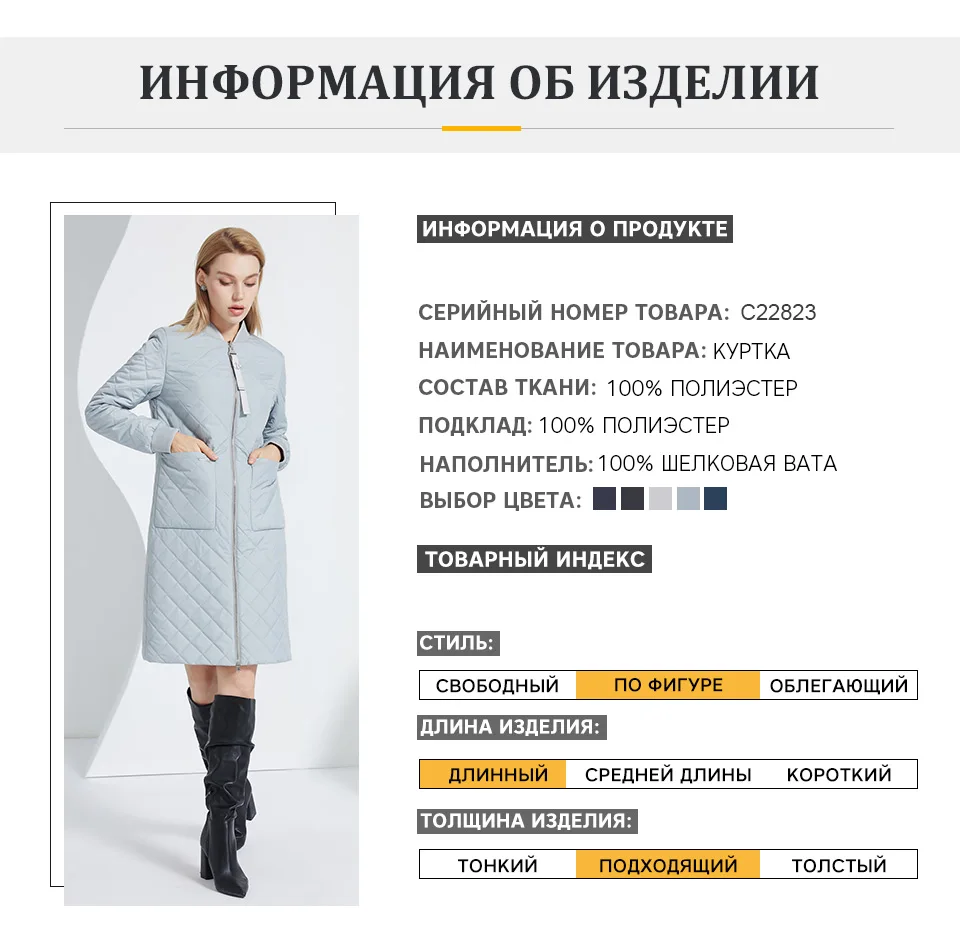Click the ИНФОРМАЦИЯ ОБ ИЗДЕЛИИ page heading

[x=479, y=83]
